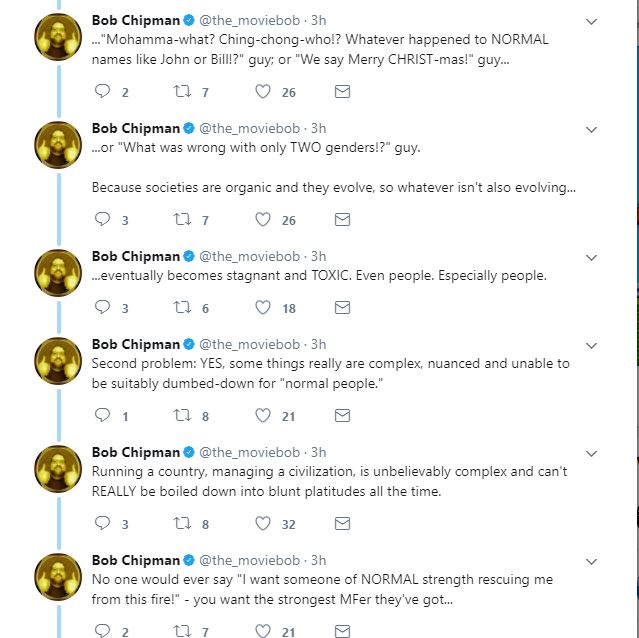Expand the chevron menu on the "Second problem" tweet

tap(591, 346)
